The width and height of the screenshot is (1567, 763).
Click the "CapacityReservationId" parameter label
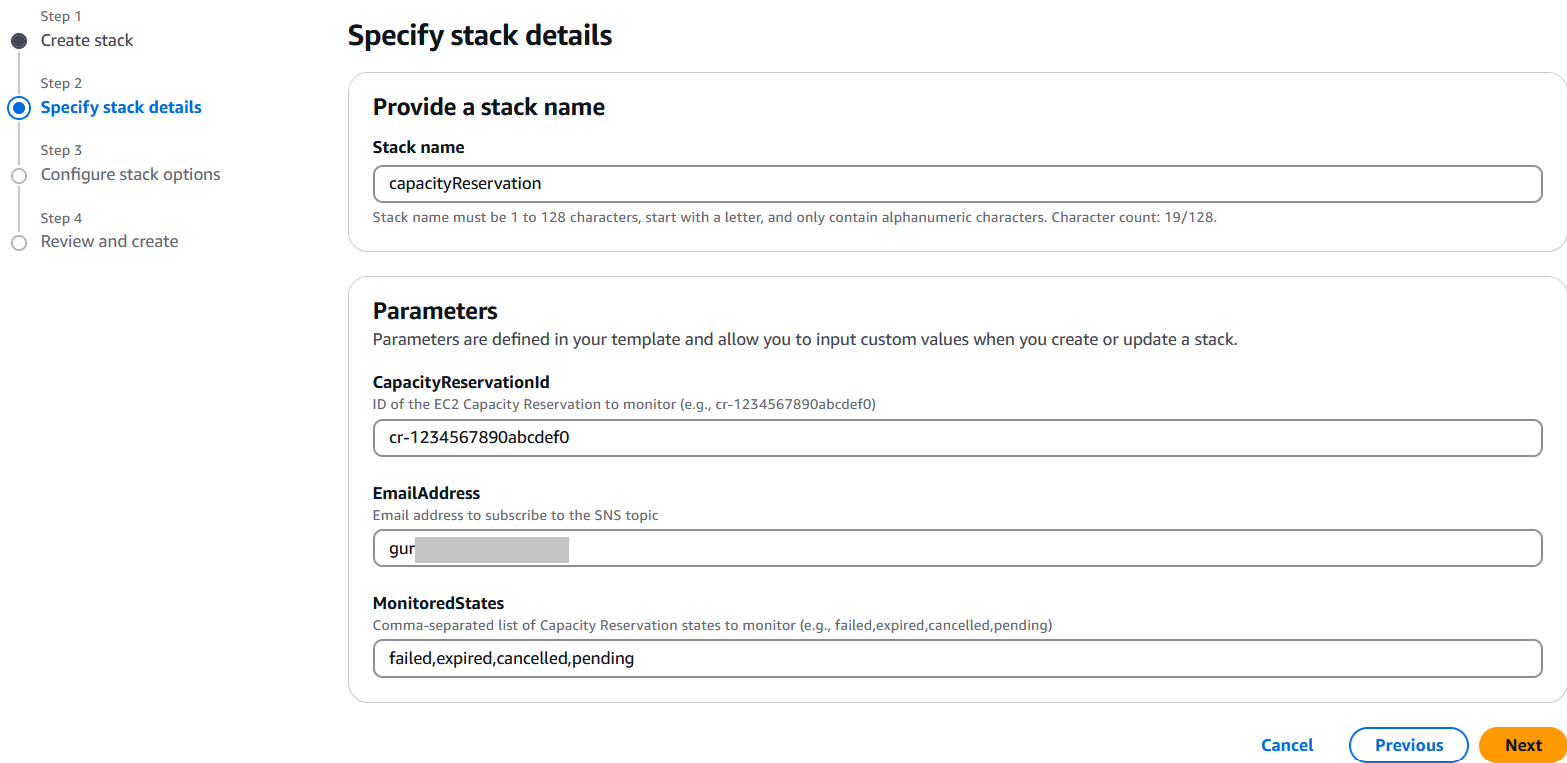point(461,382)
